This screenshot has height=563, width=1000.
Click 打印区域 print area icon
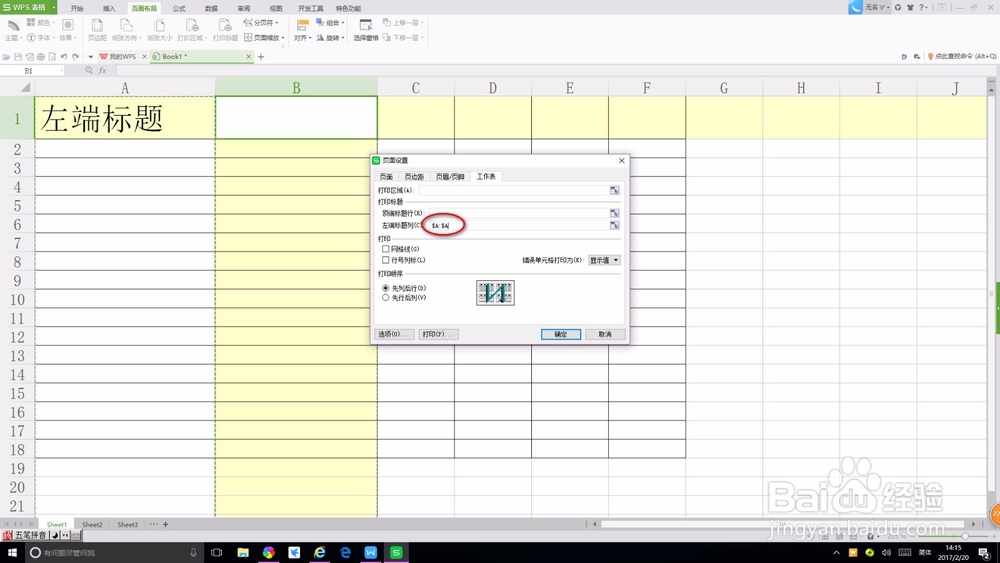coord(191,25)
